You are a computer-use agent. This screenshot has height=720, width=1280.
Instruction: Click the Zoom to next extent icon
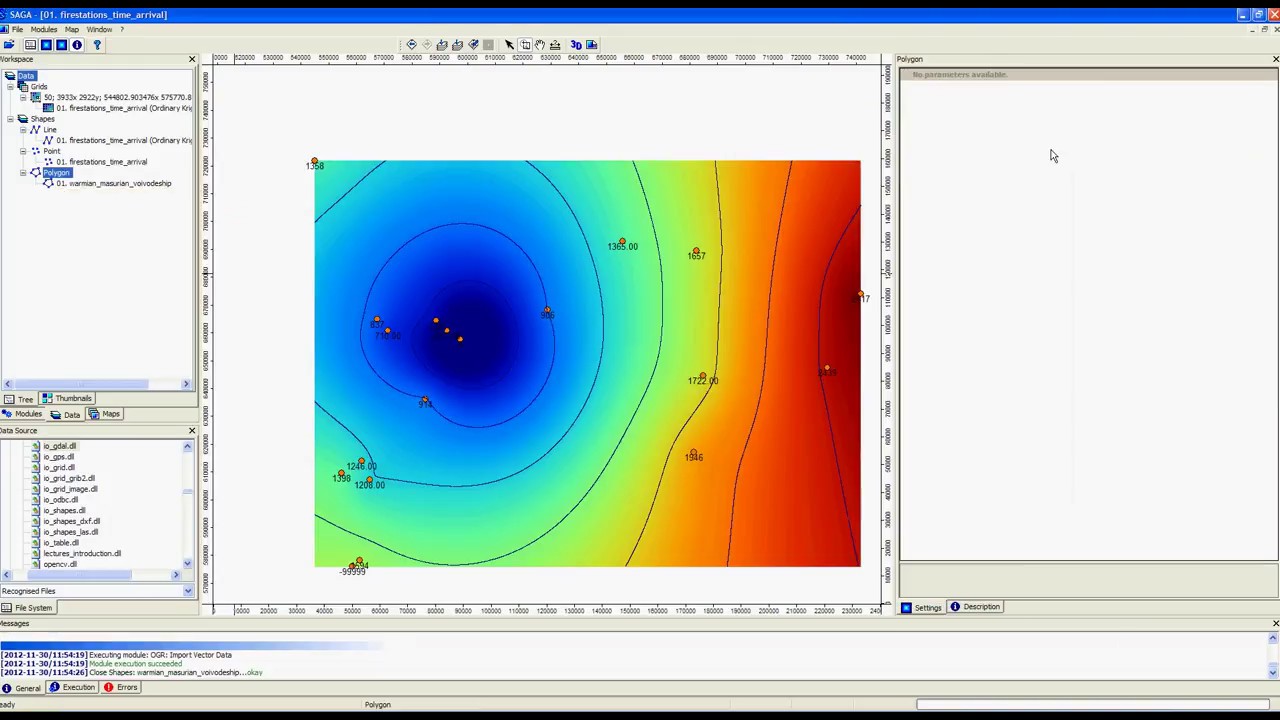427,45
